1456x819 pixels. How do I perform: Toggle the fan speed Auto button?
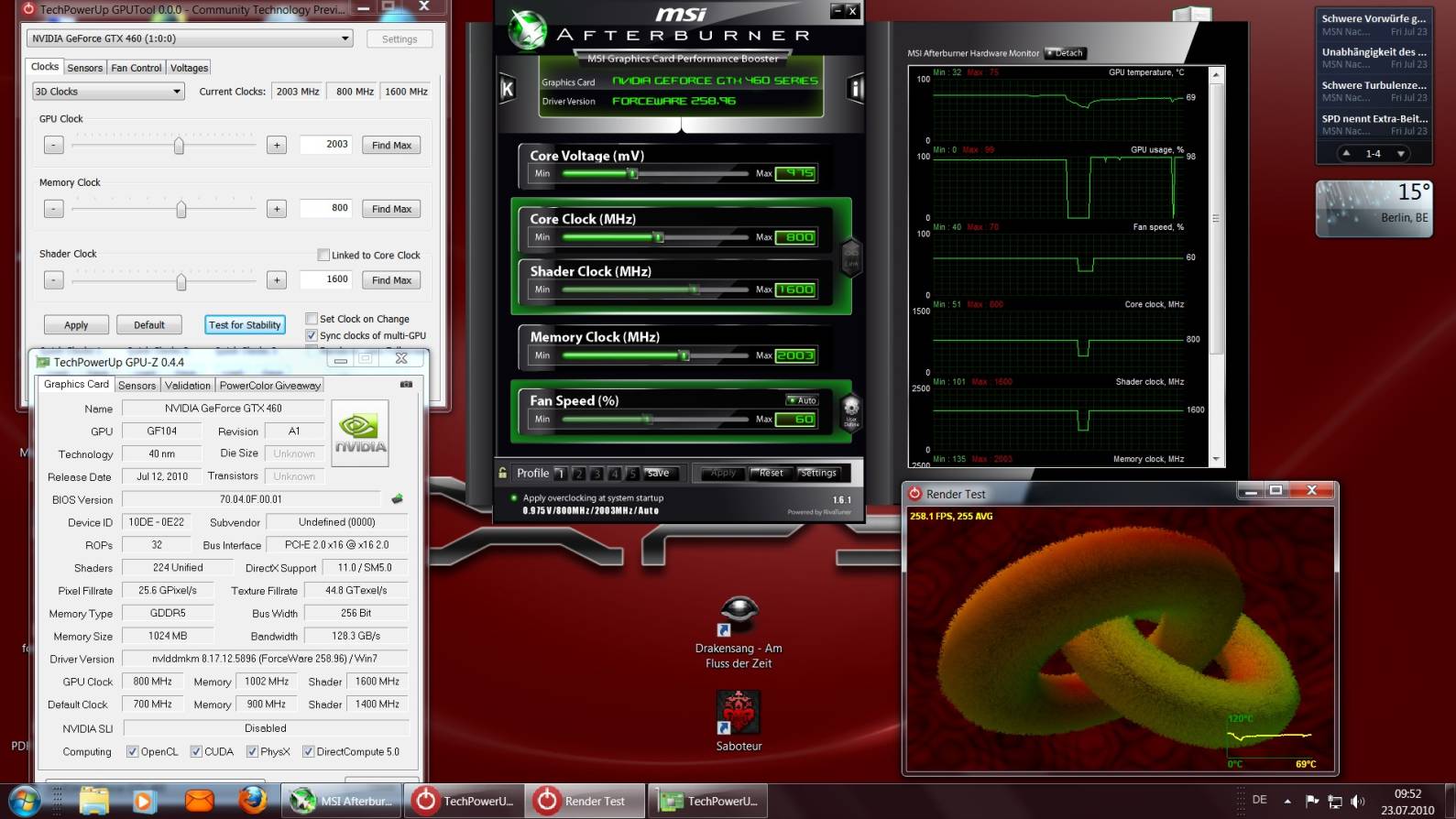coord(803,400)
